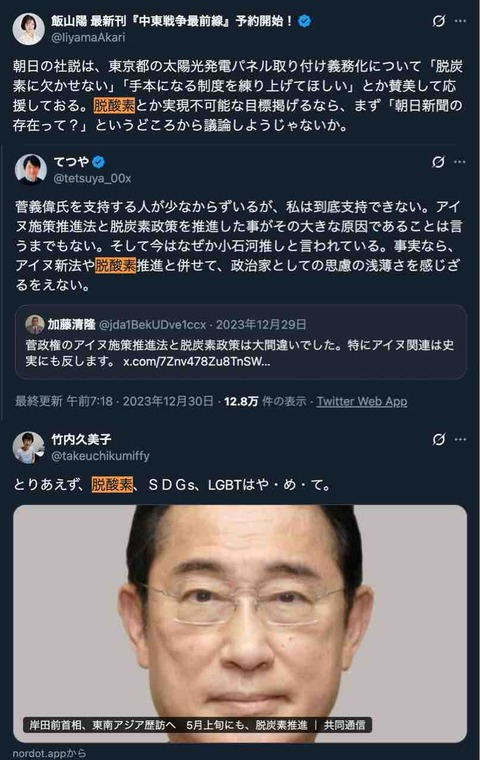
Task: Open the @tetsuya_00x handle
Action: (x=92, y=178)
